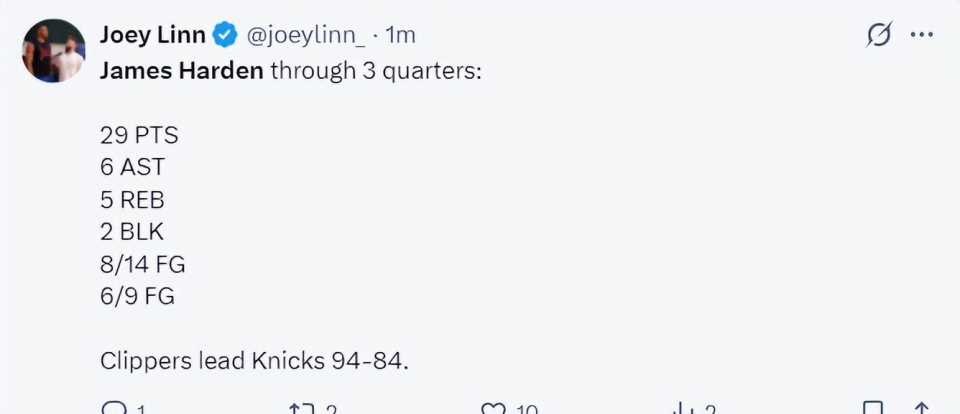Click the "2 BLK" stat line

[x=131, y=232]
